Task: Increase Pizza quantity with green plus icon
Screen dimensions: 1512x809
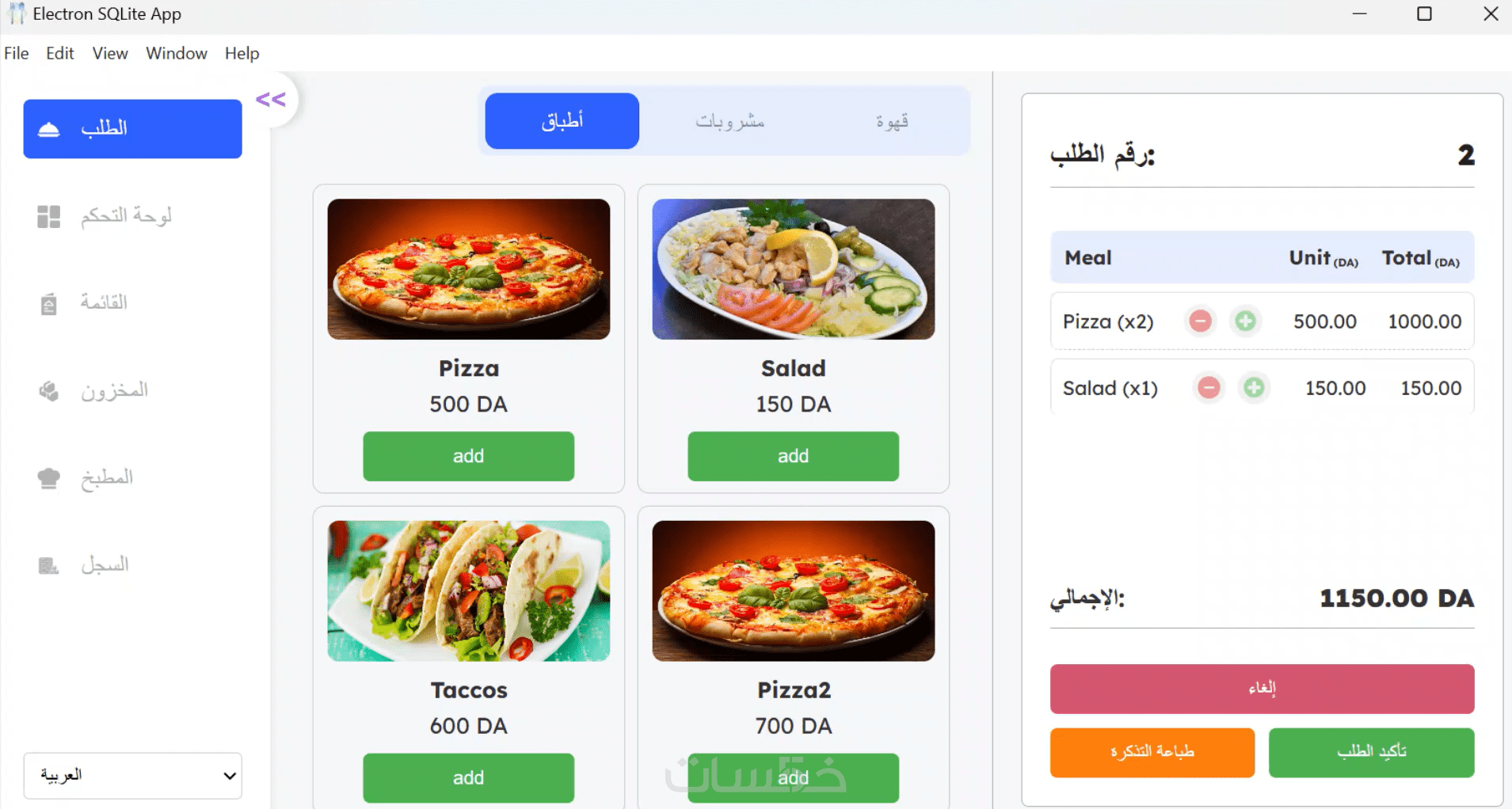Action: tap(1245, 321)
